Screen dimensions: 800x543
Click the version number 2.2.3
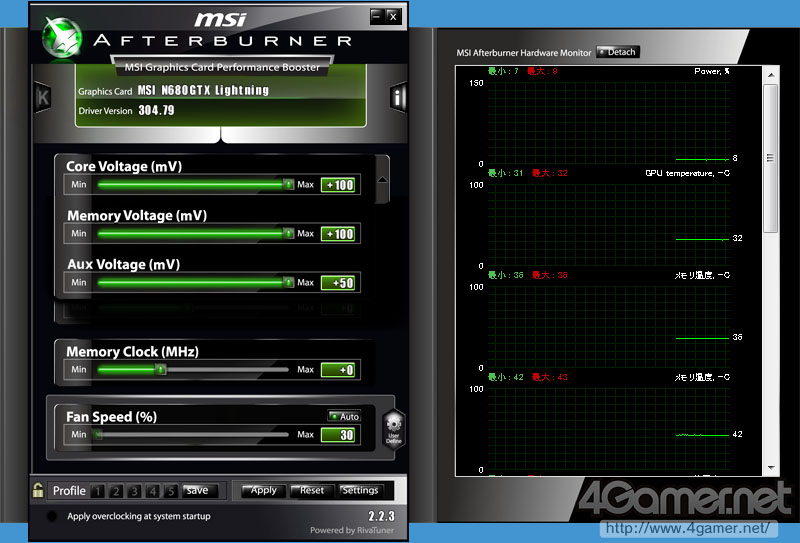381,515
